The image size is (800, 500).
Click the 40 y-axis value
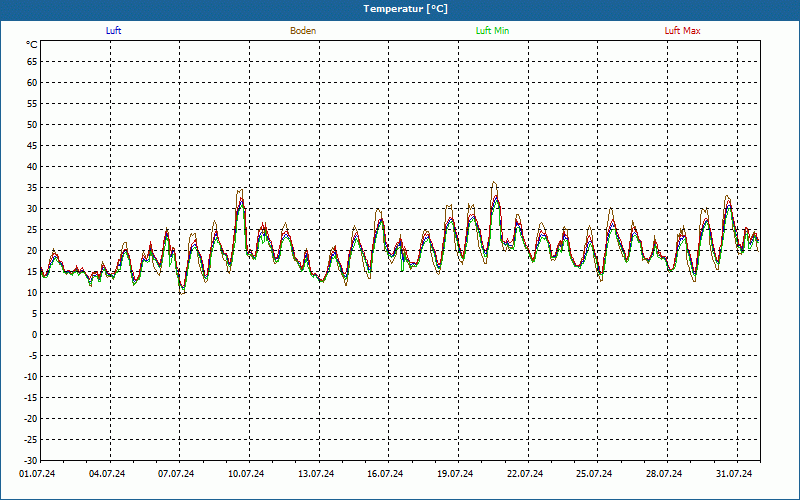pos(32,167)
